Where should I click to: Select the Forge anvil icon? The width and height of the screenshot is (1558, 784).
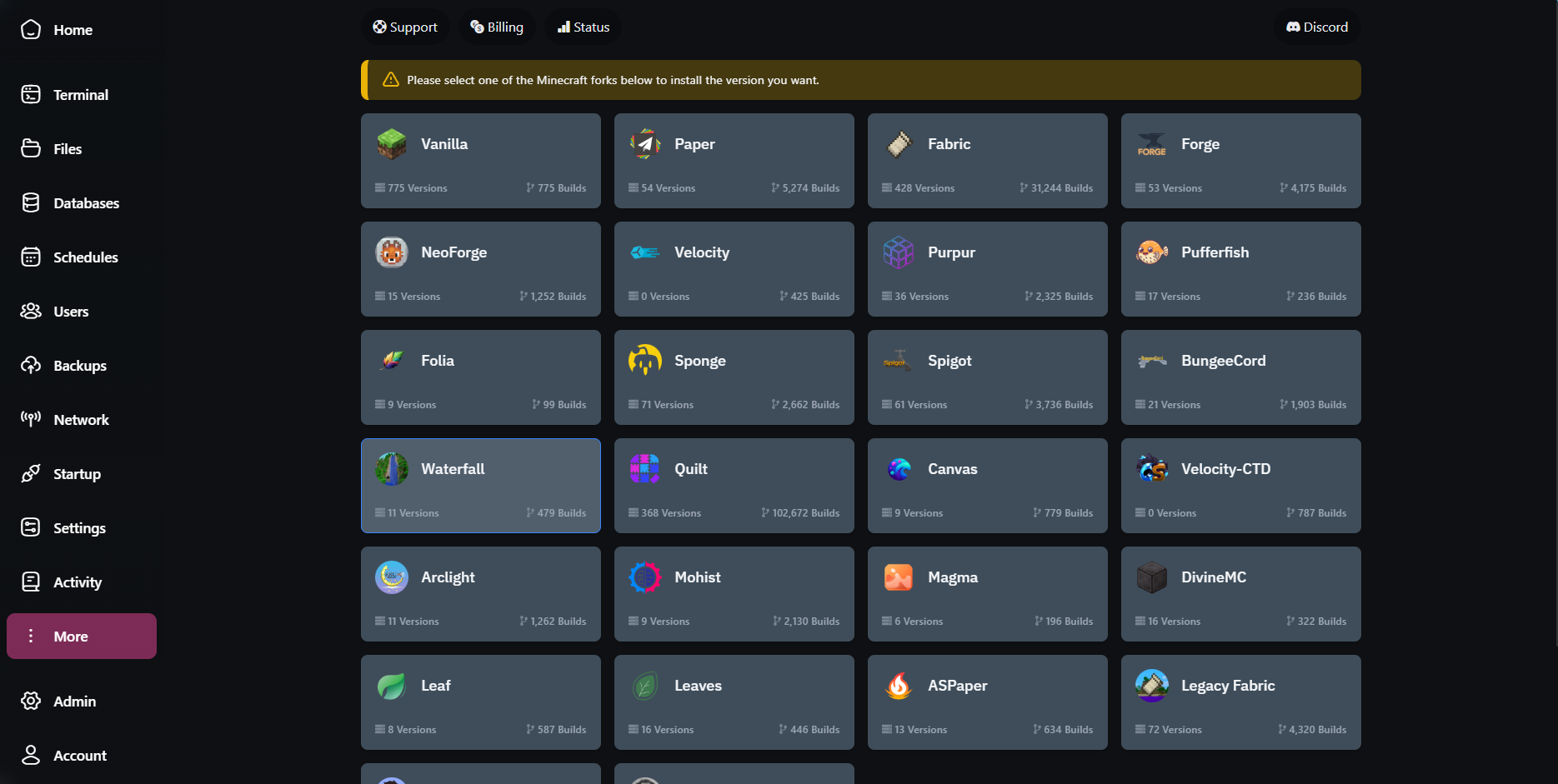tap(1151, 144)
